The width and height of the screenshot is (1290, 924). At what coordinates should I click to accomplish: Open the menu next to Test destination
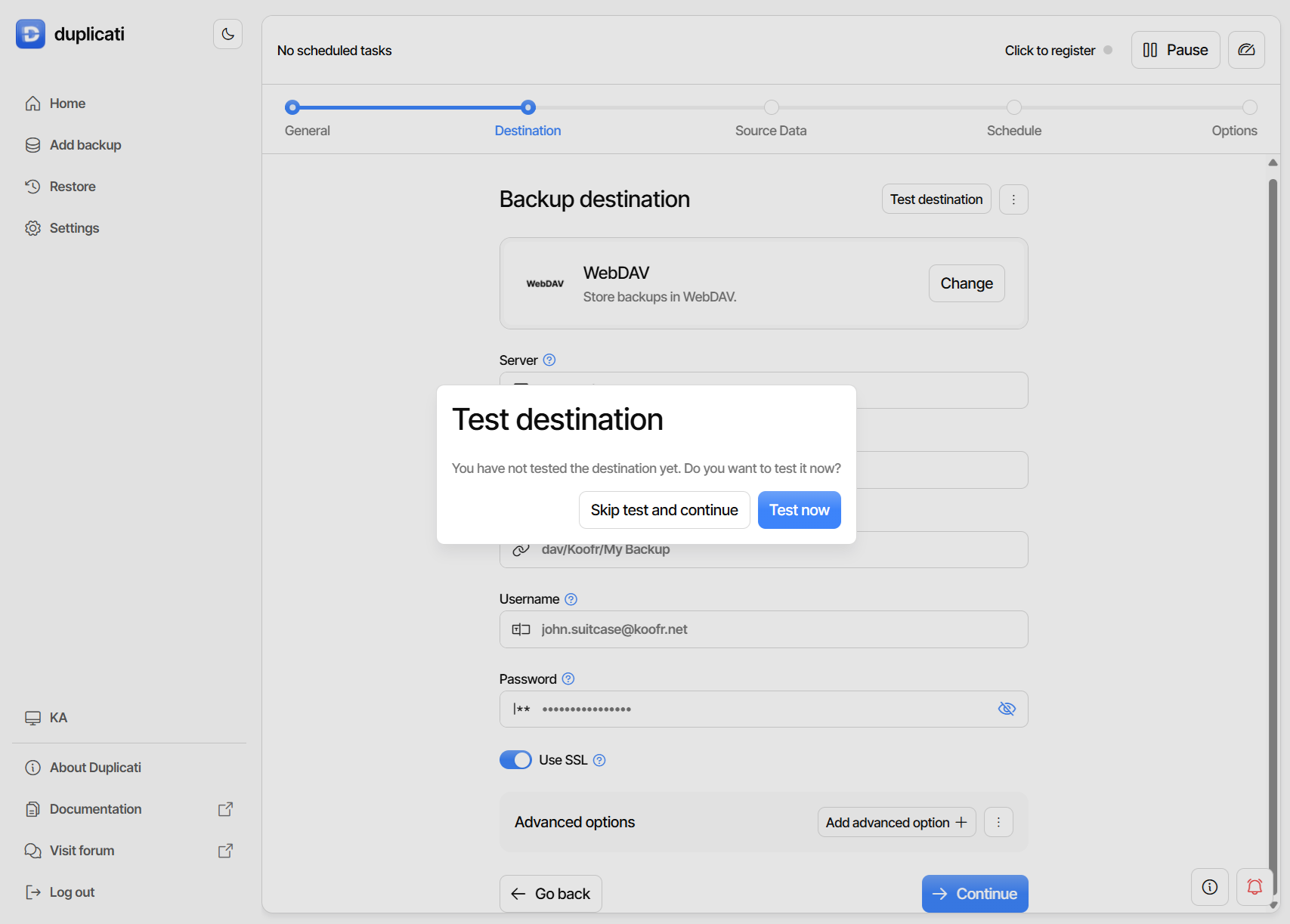point(1013,199)
